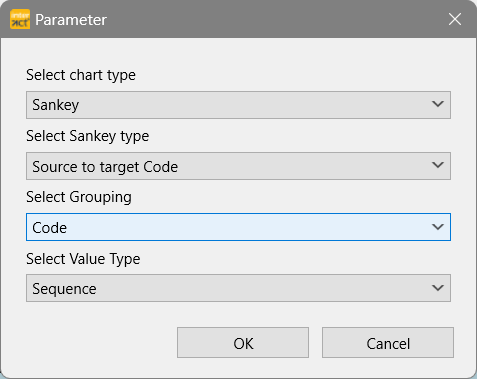Close the Parameter dialog with the X
This screenshot has width=477, height=379.
coord(455,19)
